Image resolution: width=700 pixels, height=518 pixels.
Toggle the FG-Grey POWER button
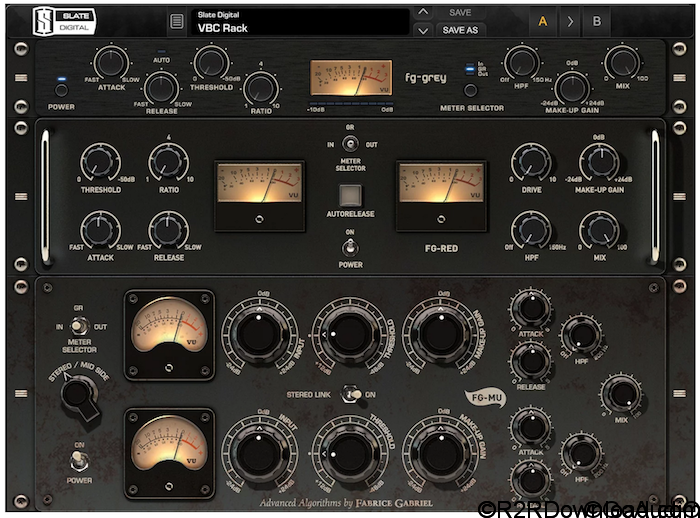point(61,91)
